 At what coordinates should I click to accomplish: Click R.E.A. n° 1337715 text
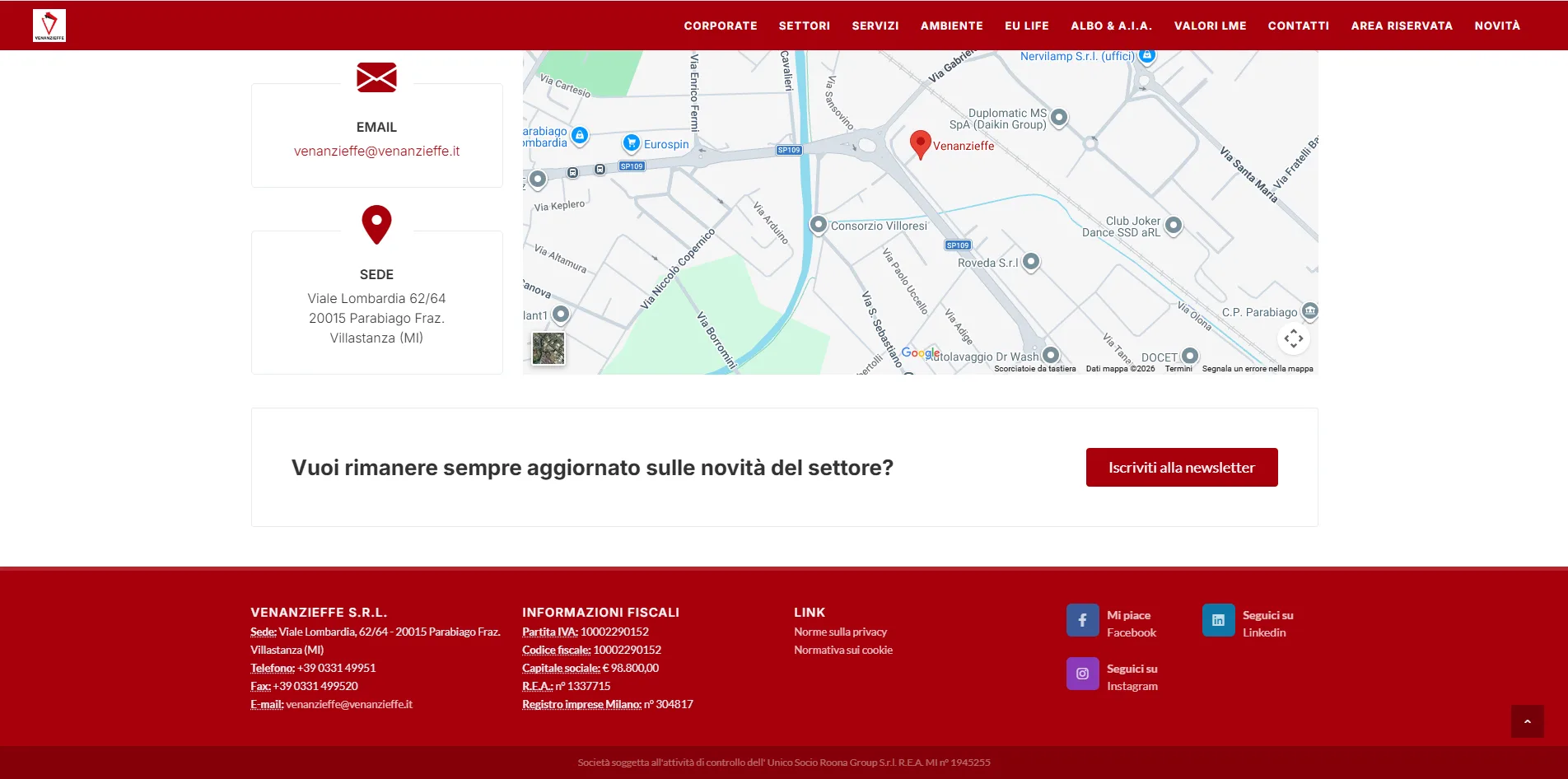[567, 686]
